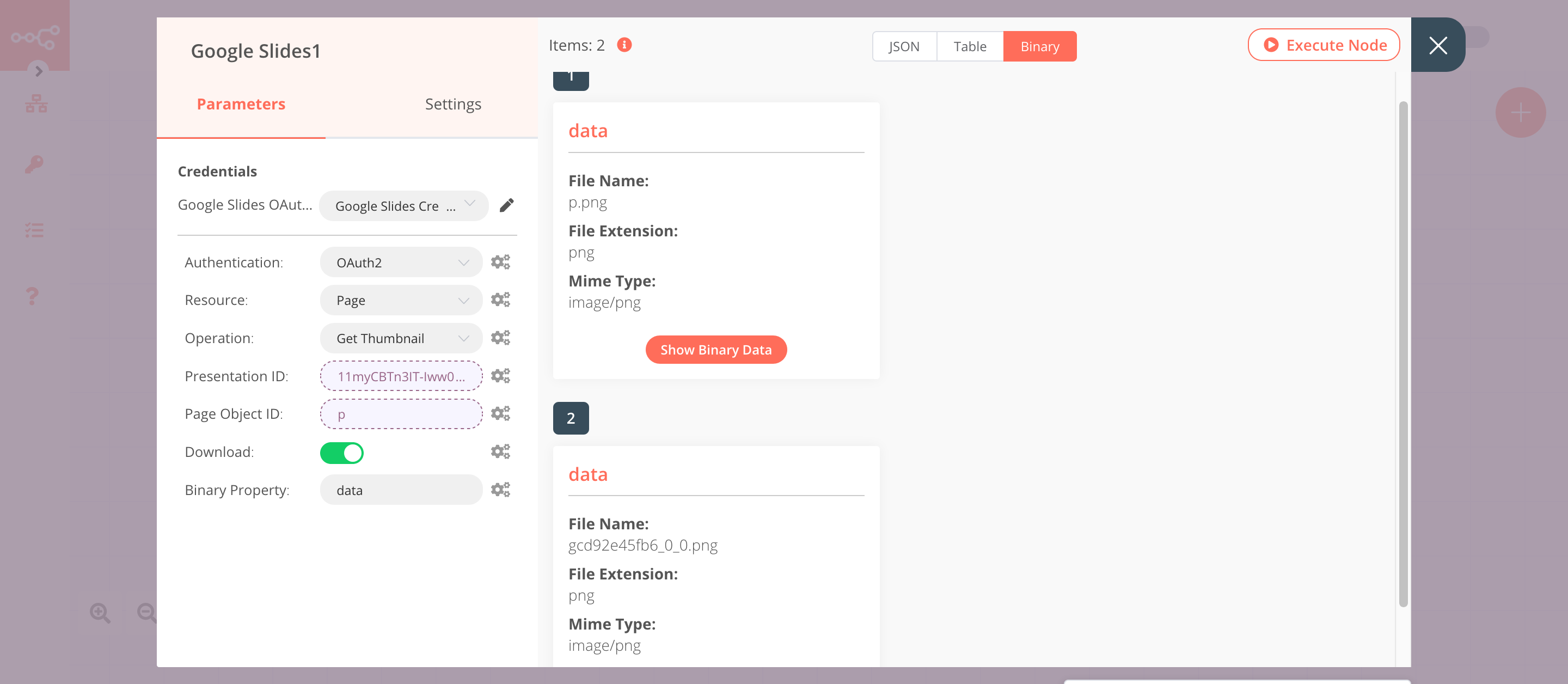Click the credentials key icon in sidebar
Image resolution: width=1568 pixels, height=684 pixels.
(x=35, y=164)
